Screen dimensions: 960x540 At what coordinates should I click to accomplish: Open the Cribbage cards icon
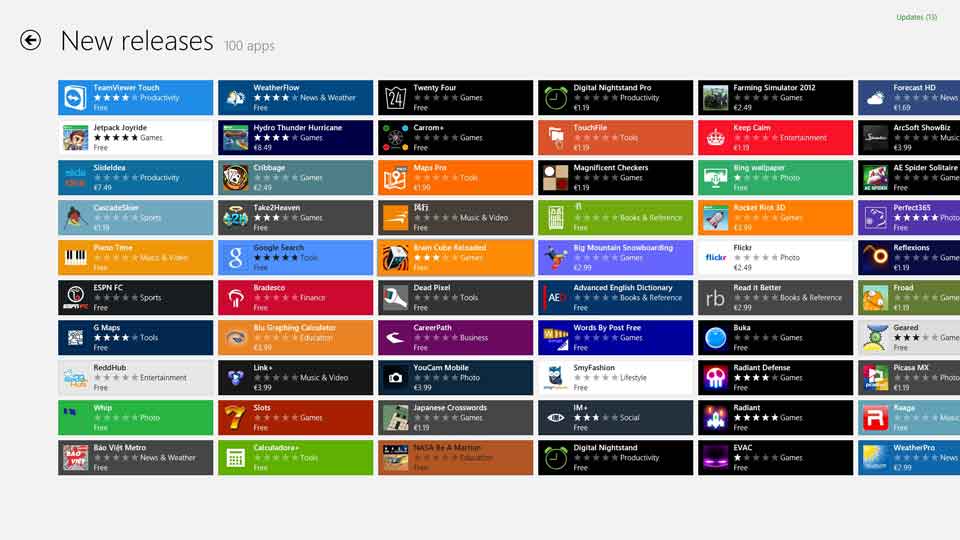tap(236, 178)
